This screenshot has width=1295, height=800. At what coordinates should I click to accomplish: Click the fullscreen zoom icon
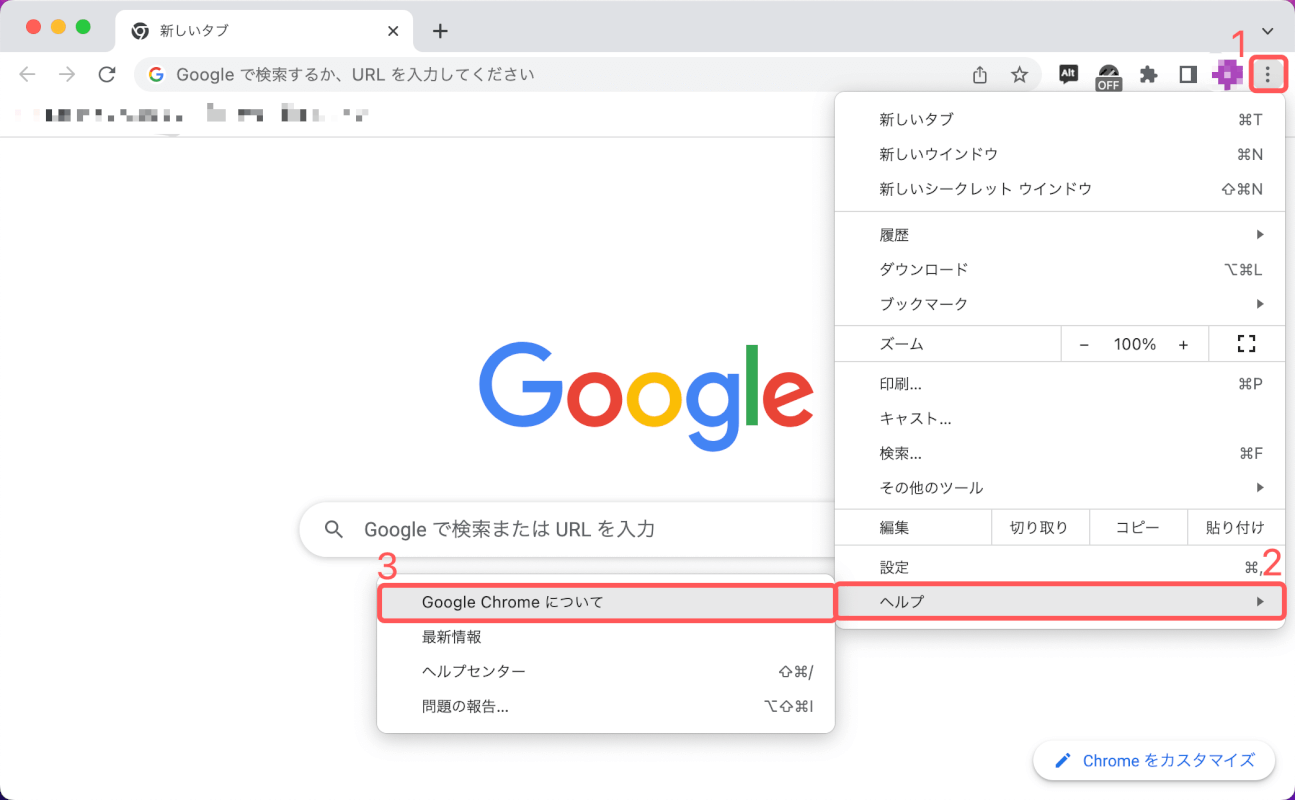1246,344
